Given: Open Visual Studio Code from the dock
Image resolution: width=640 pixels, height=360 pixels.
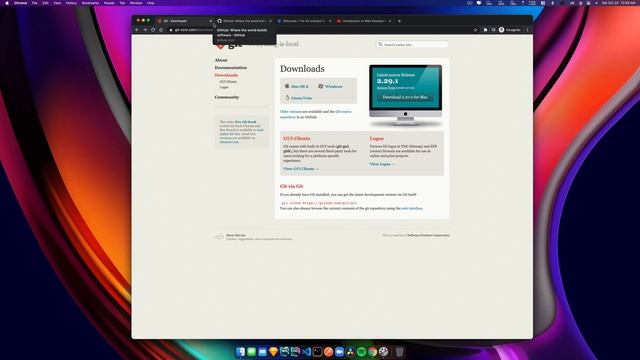Looking at the screenshot, I should pos(307,351).
